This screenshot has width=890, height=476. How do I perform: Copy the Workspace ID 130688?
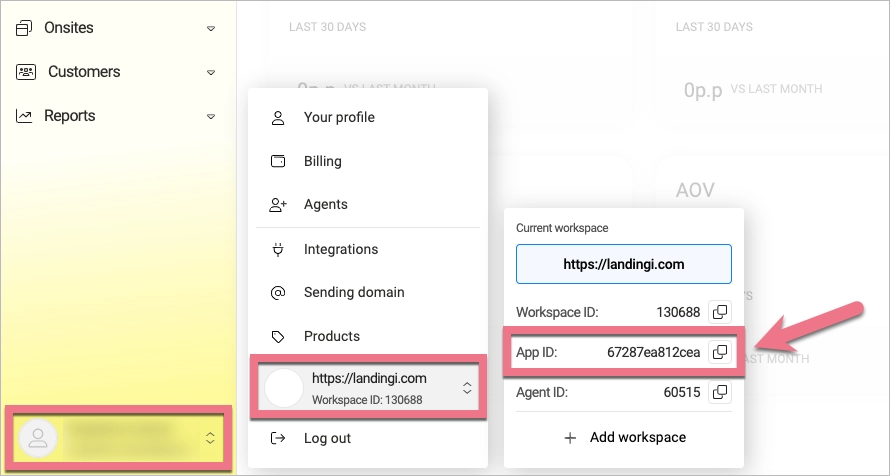point(720,312)
